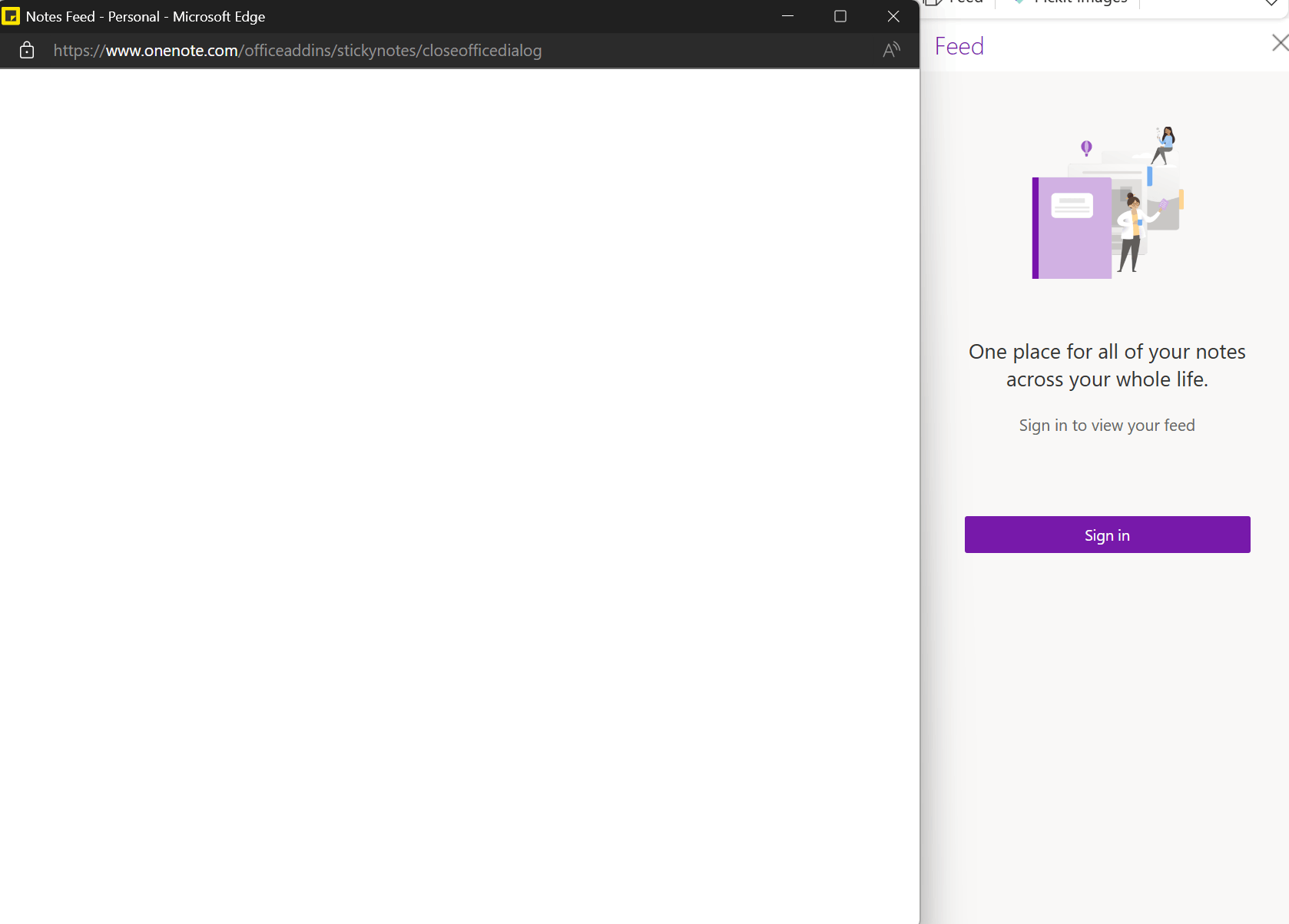
Task: Select the onenote.com URL in address bar
Action: tap(297, 51)
